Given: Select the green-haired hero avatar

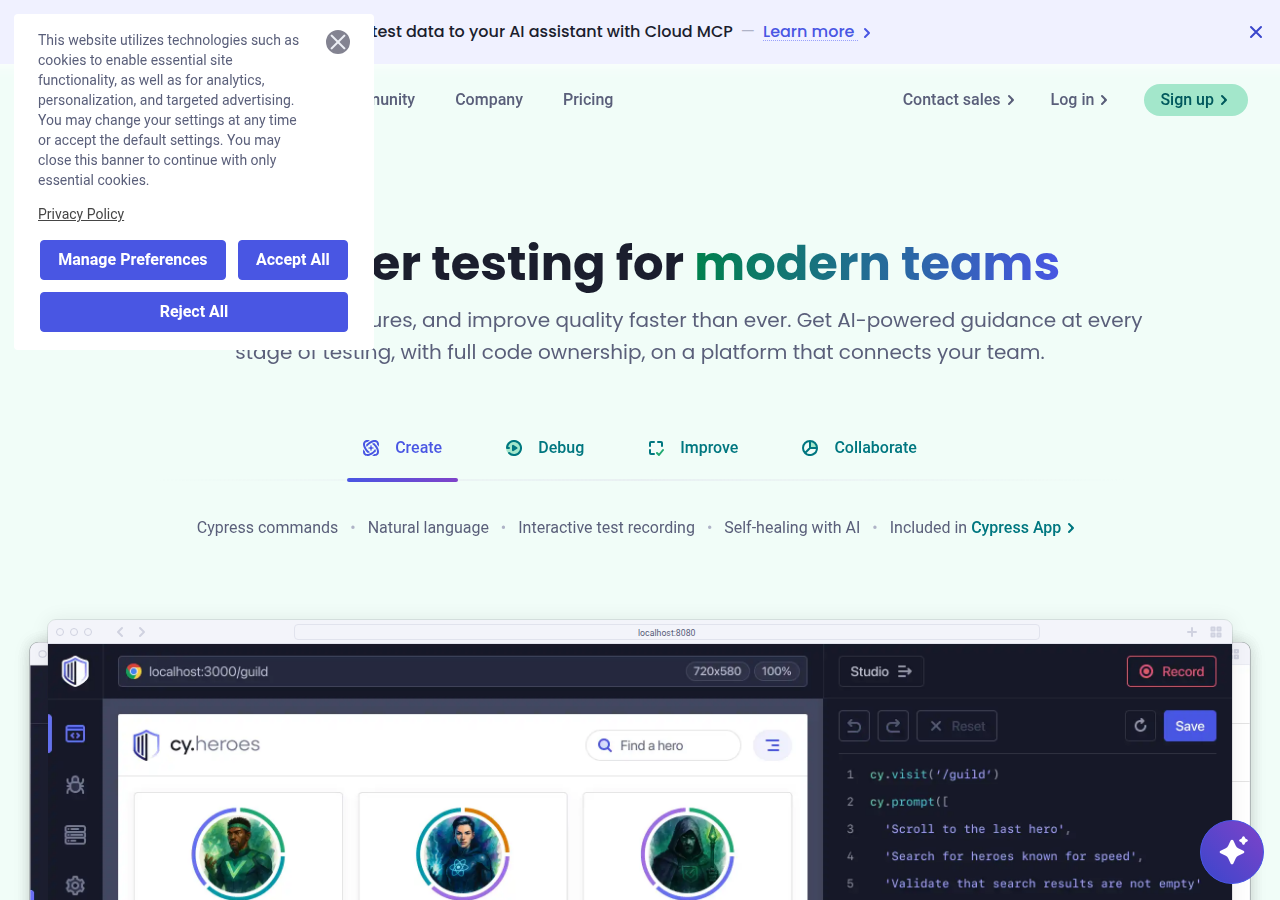Looking at the screenshot, I should tap(238, 853).
